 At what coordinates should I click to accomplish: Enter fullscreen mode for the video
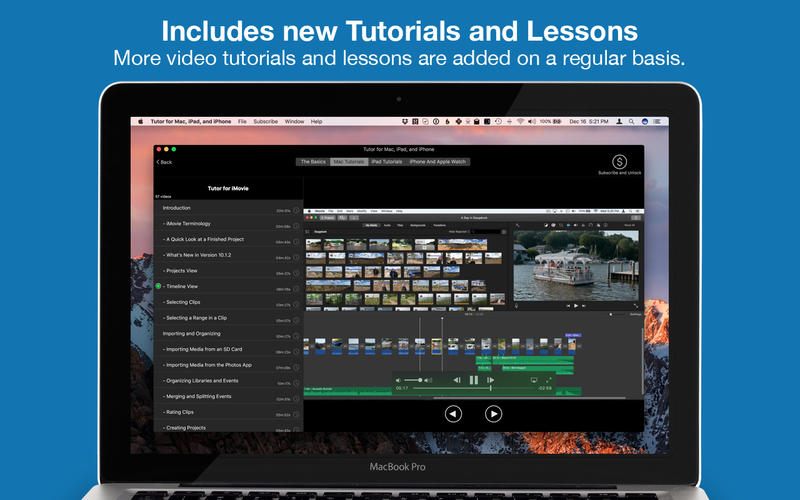tap(549, 380)
